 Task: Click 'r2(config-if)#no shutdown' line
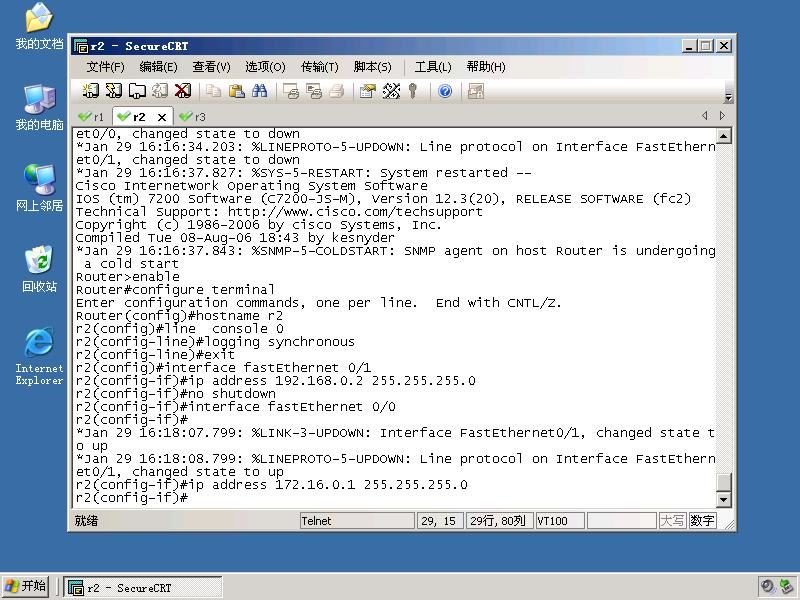[x=176, y=394]
